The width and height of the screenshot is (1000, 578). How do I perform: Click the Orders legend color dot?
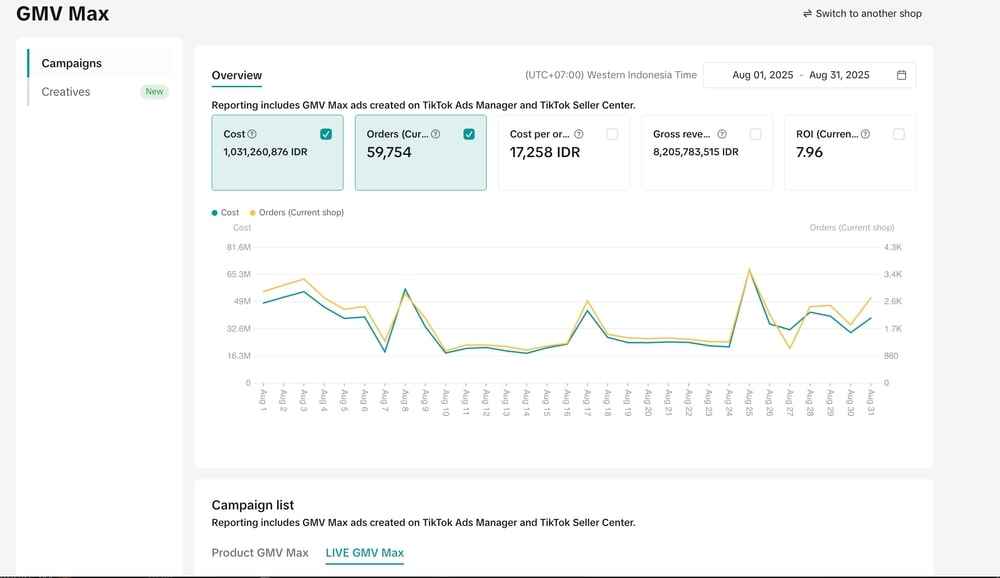click(x=252, y=213)
